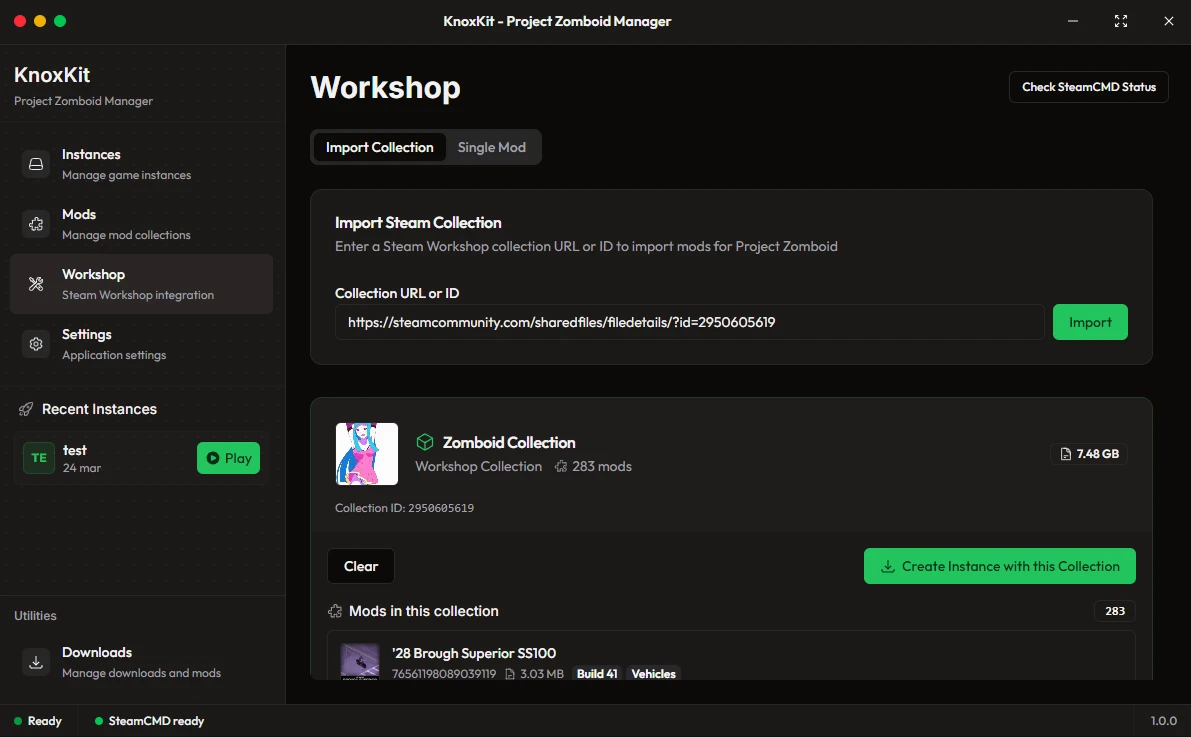Switch to the Import Collection tab

click(x=380, y=147)
